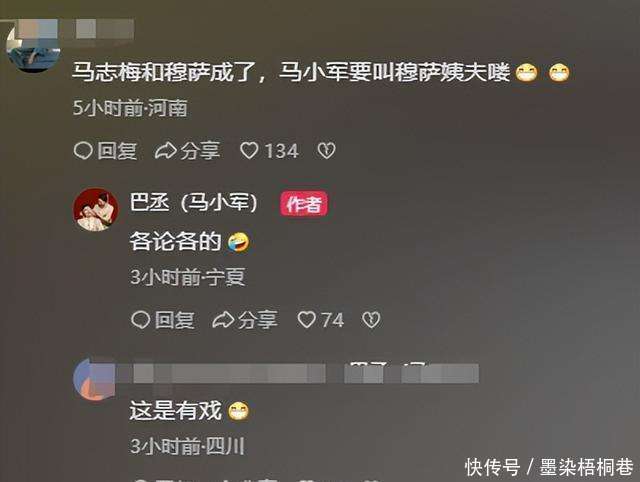Image resolution: width=640 pixels, height=482 pixels.
Task: Open the top commenter's blurred avatar
Action: click(33, 49)
